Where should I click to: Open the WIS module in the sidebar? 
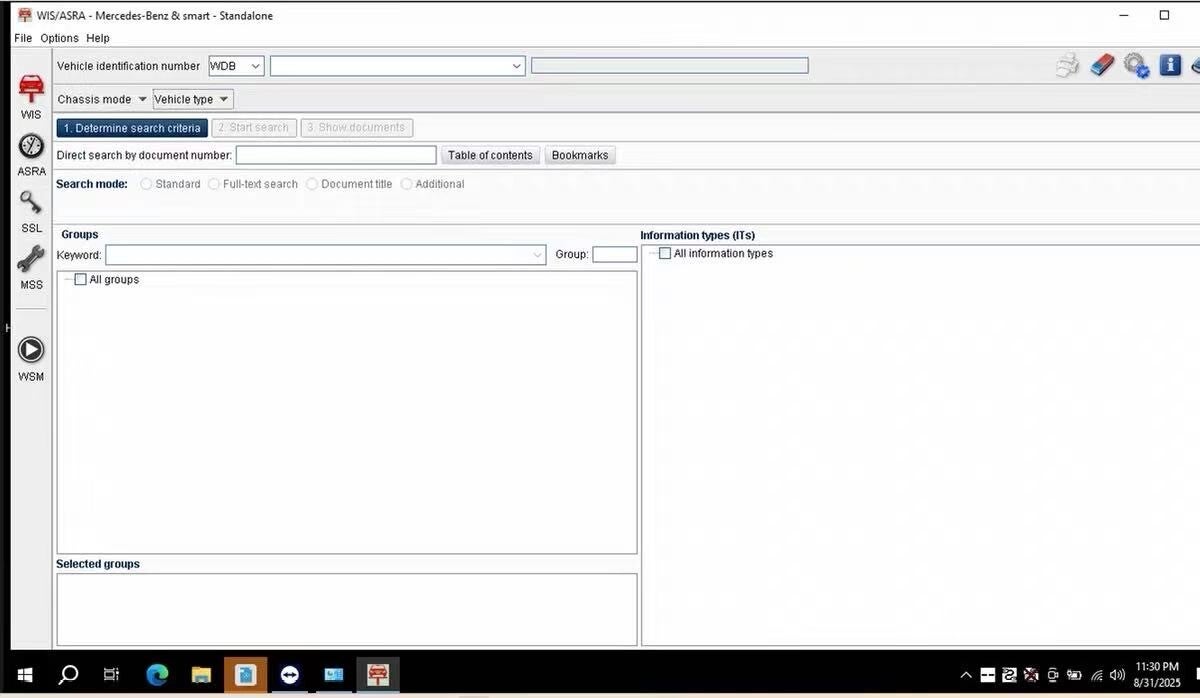[31, 97]
